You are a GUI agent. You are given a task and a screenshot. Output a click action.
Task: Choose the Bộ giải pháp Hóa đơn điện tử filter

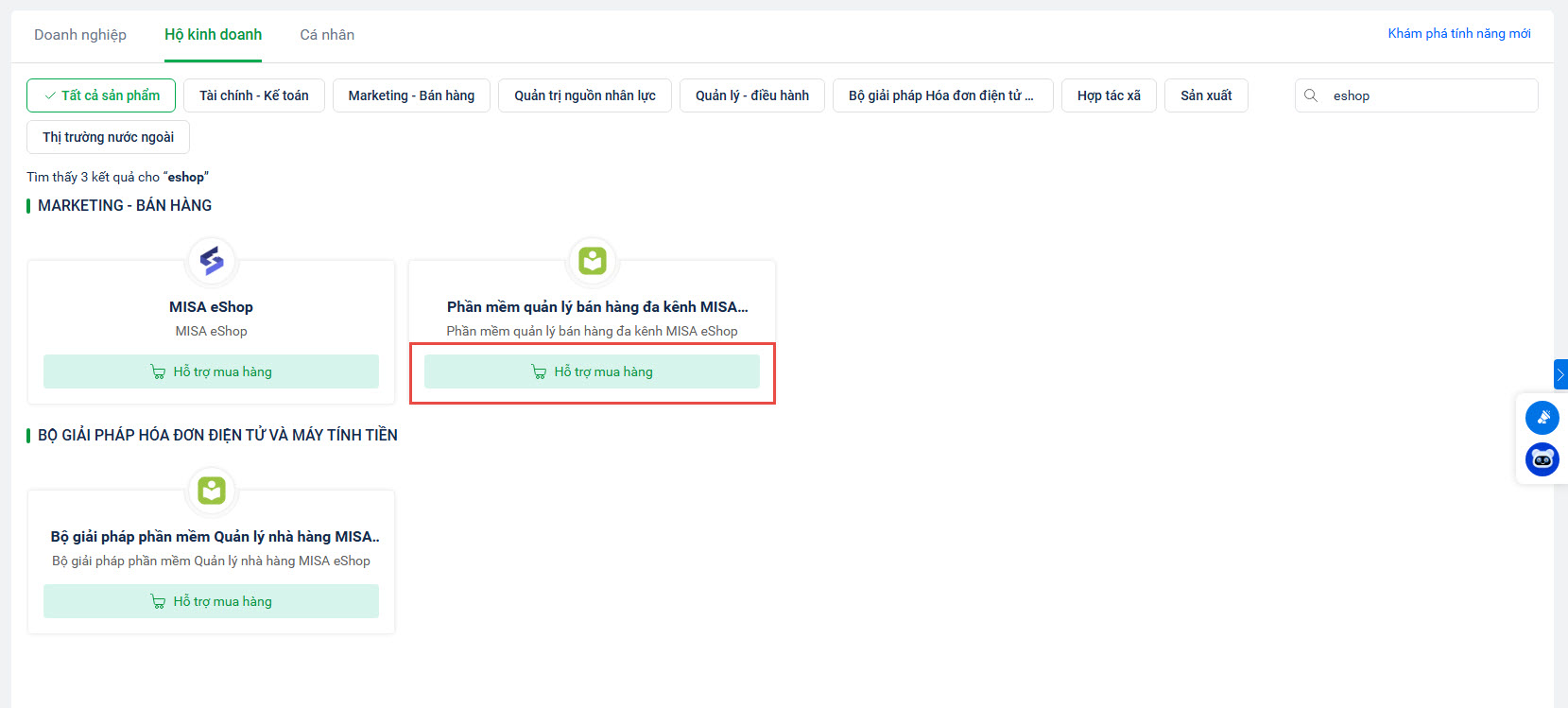click(x=943, y=95)
